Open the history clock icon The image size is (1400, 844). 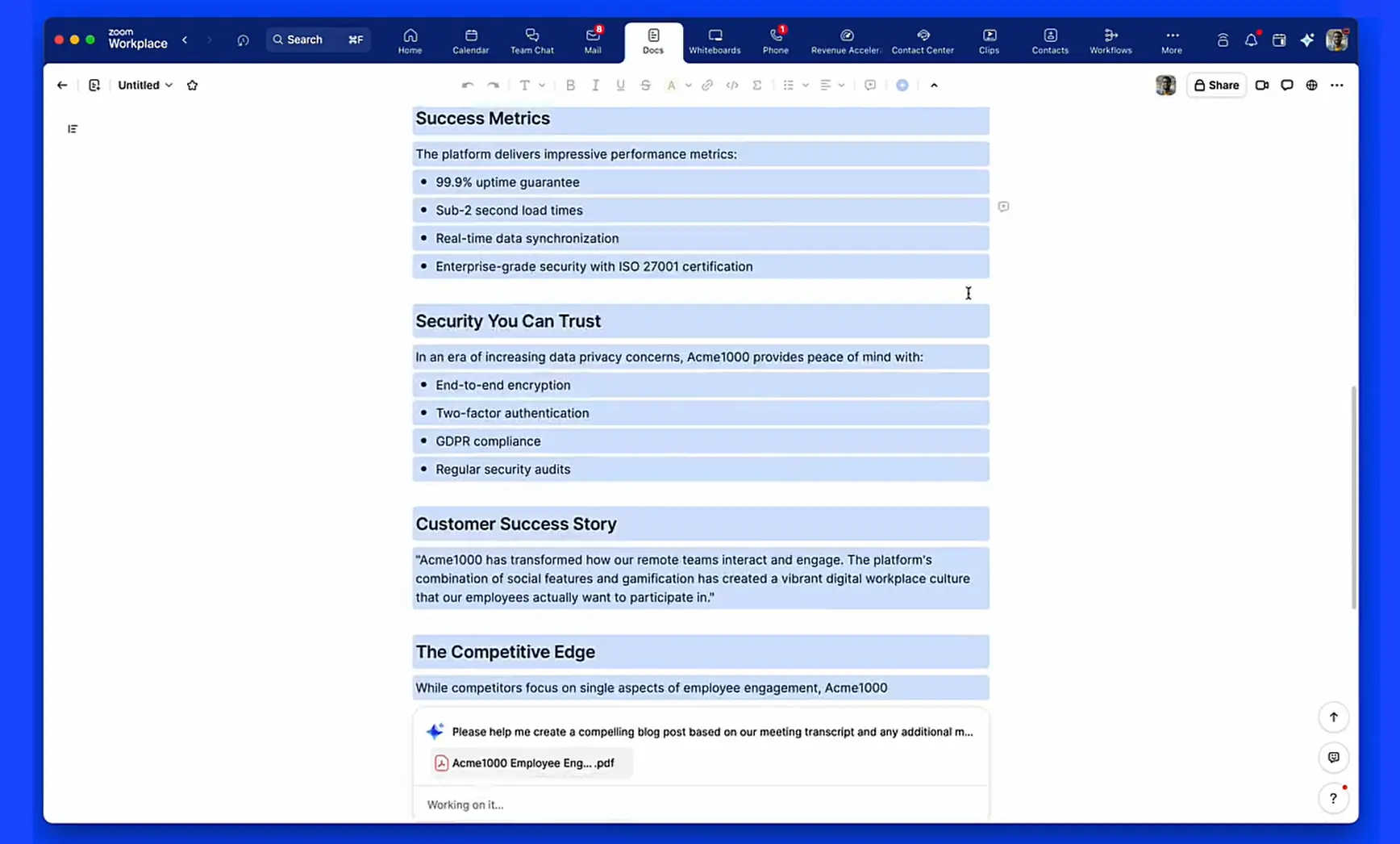tap(243, 40)
